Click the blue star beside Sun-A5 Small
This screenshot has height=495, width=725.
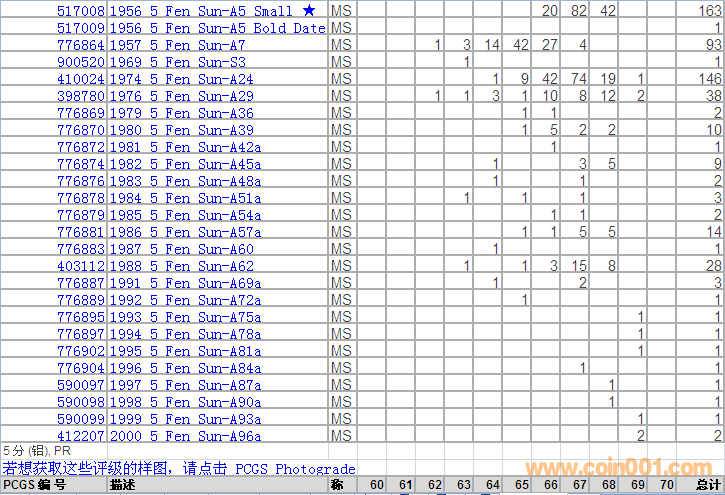pyautogui.click(x=309, y=10)
